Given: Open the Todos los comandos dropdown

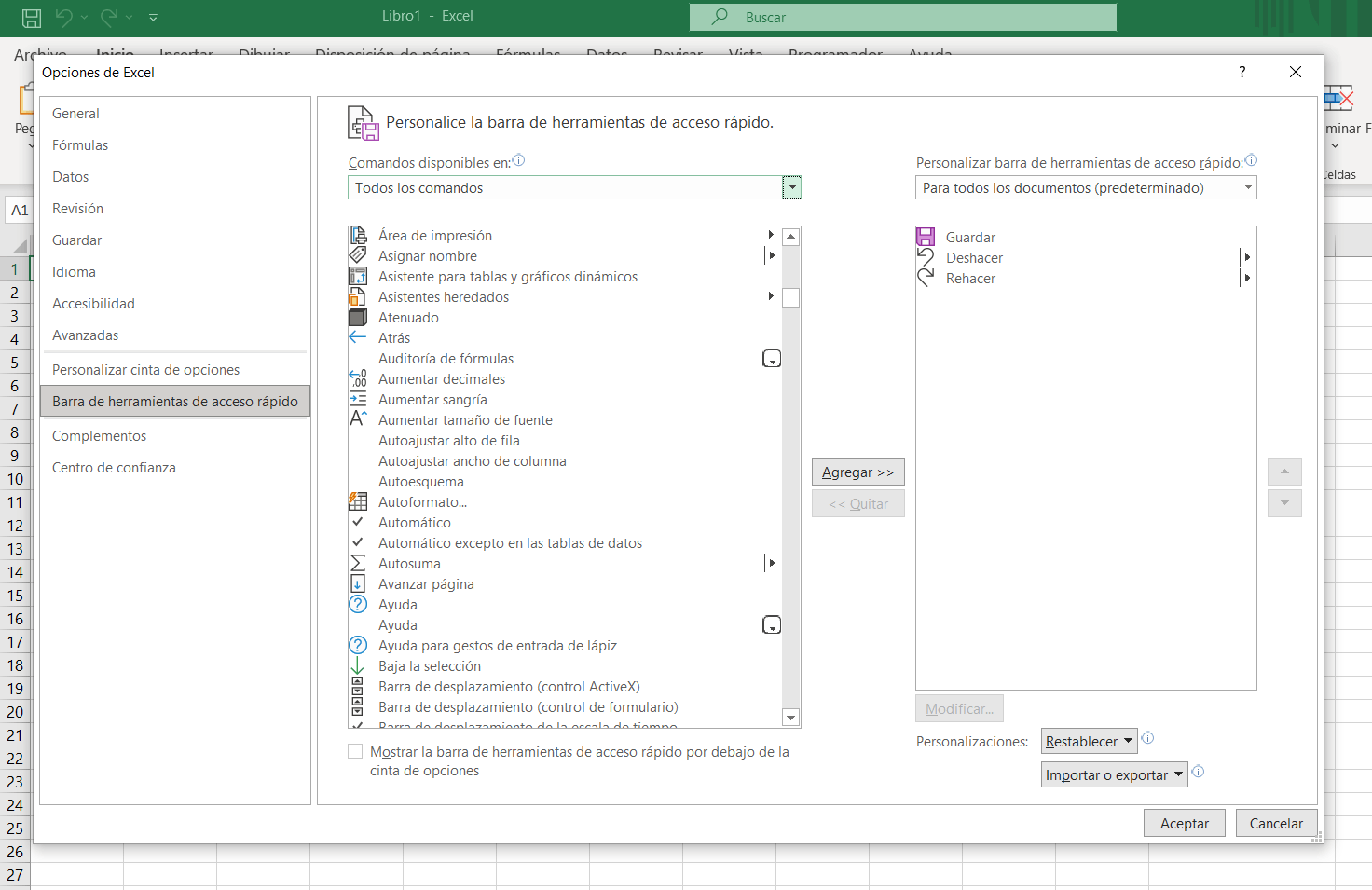Looking at the screenshot, I should (x=791, y=187).
